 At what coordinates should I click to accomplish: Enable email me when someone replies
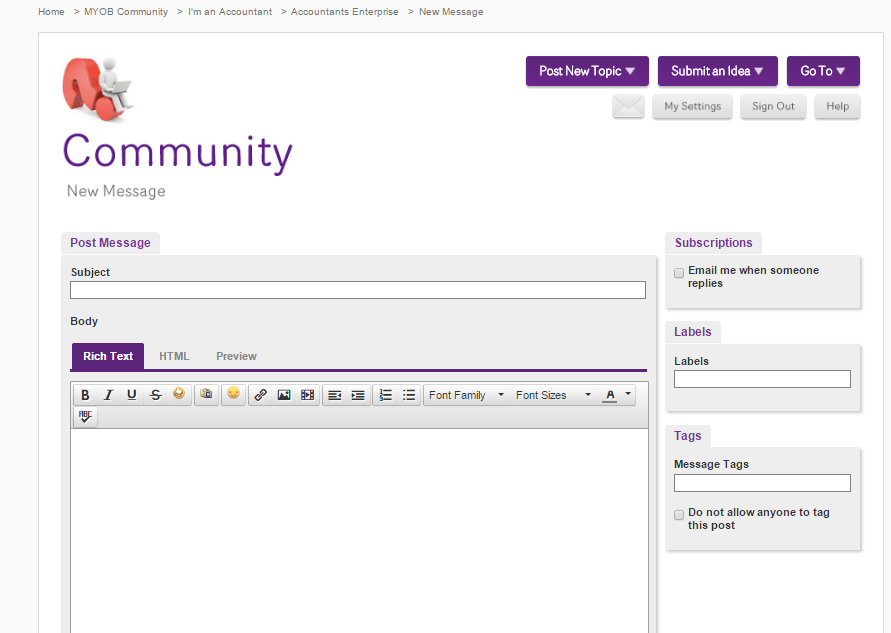(x=679, y=272)
